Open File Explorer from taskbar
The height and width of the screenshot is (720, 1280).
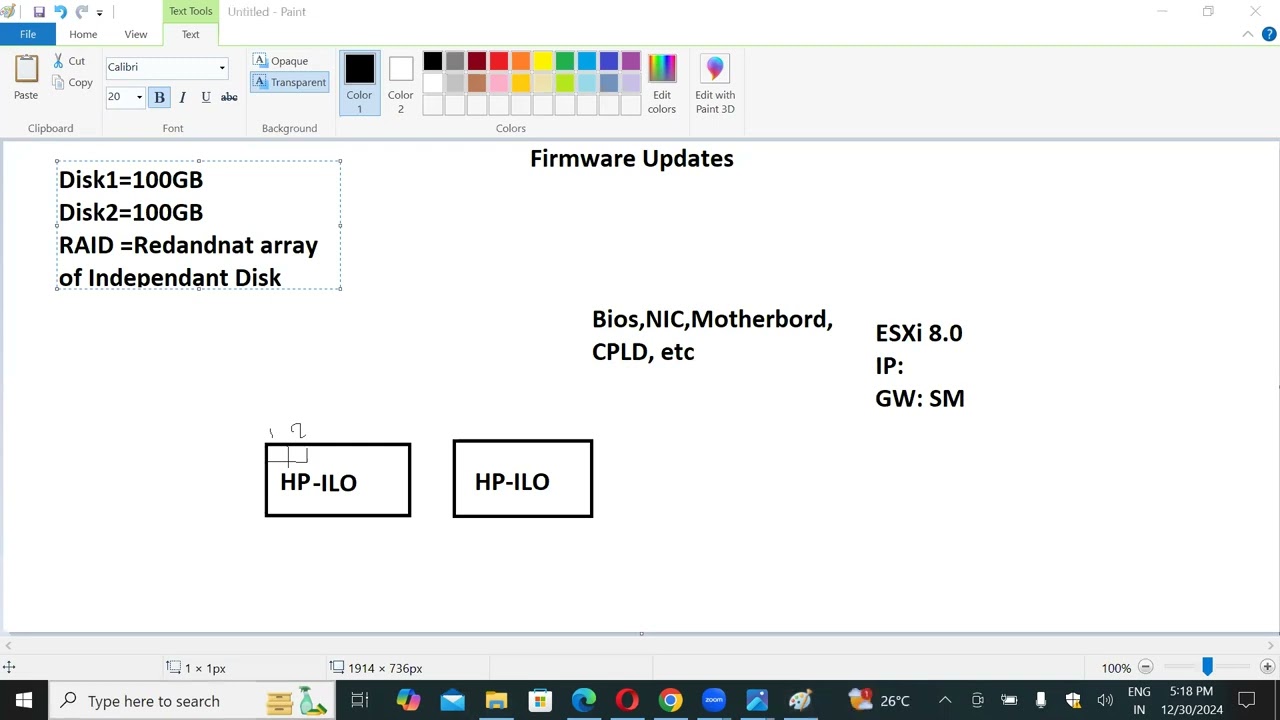[x=496, y=700]
